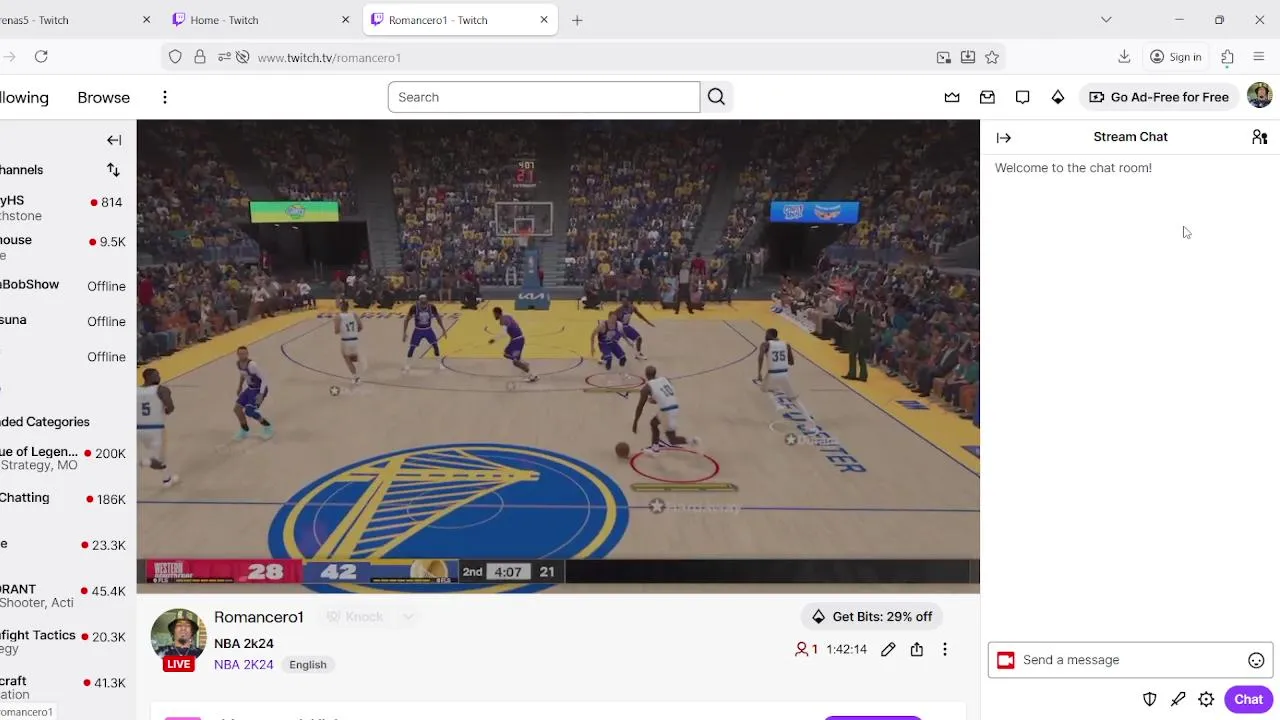Switch to Romancero1 - Twitch tab

point(460,20)
